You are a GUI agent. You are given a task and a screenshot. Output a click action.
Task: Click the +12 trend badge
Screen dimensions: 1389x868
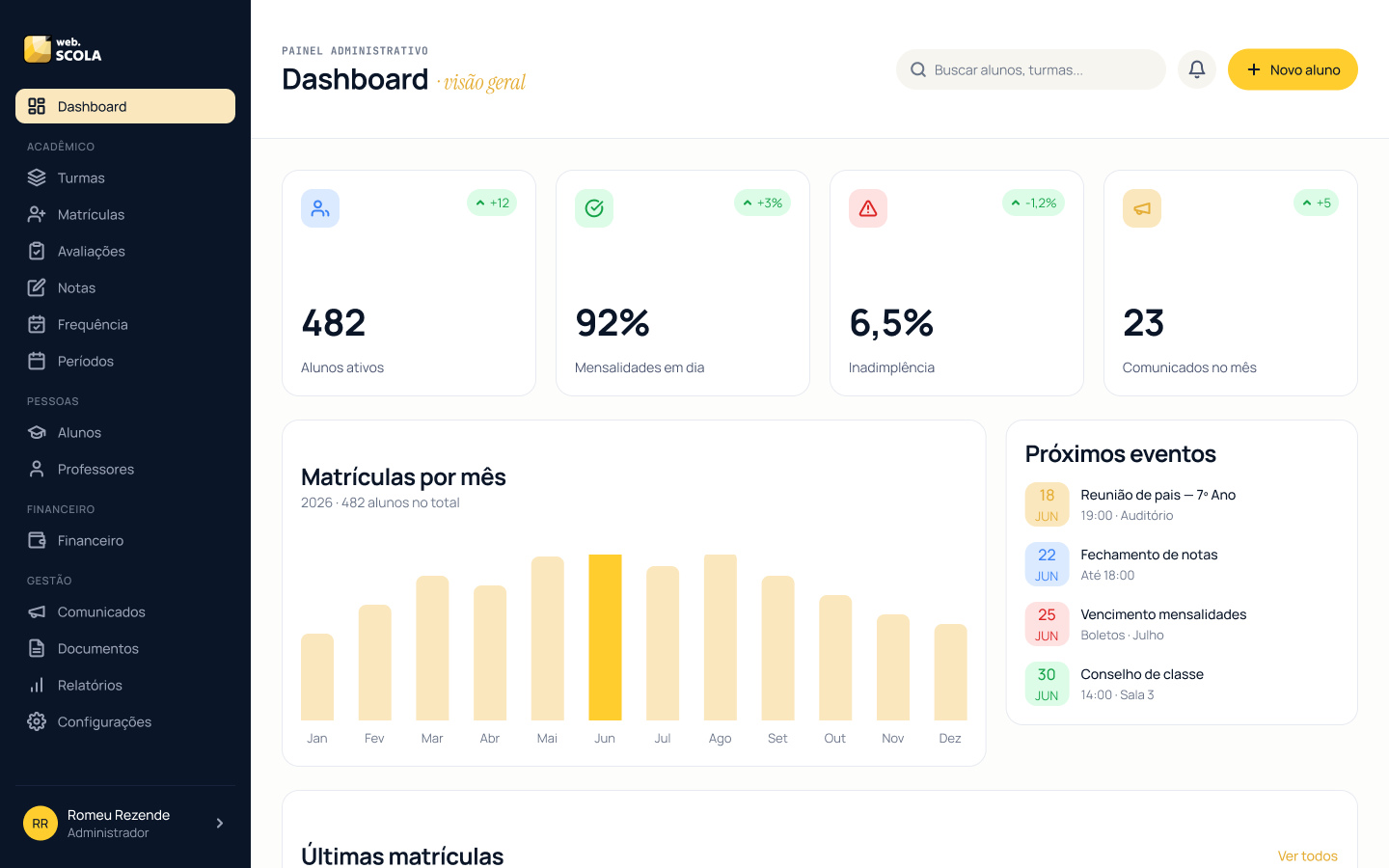(x=492, y=203)
